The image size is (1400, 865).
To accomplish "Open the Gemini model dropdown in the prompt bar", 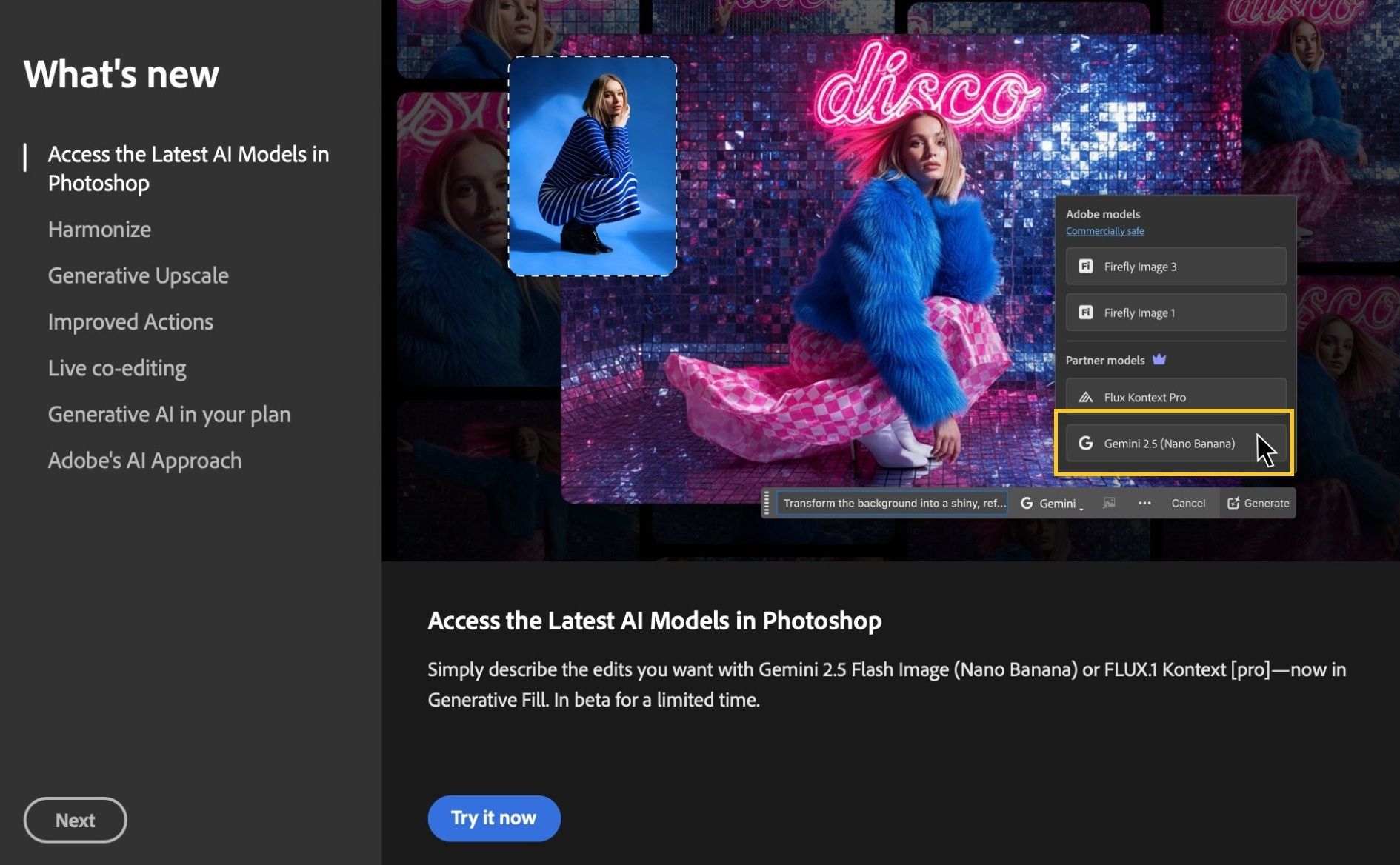I will (1052, 503).
